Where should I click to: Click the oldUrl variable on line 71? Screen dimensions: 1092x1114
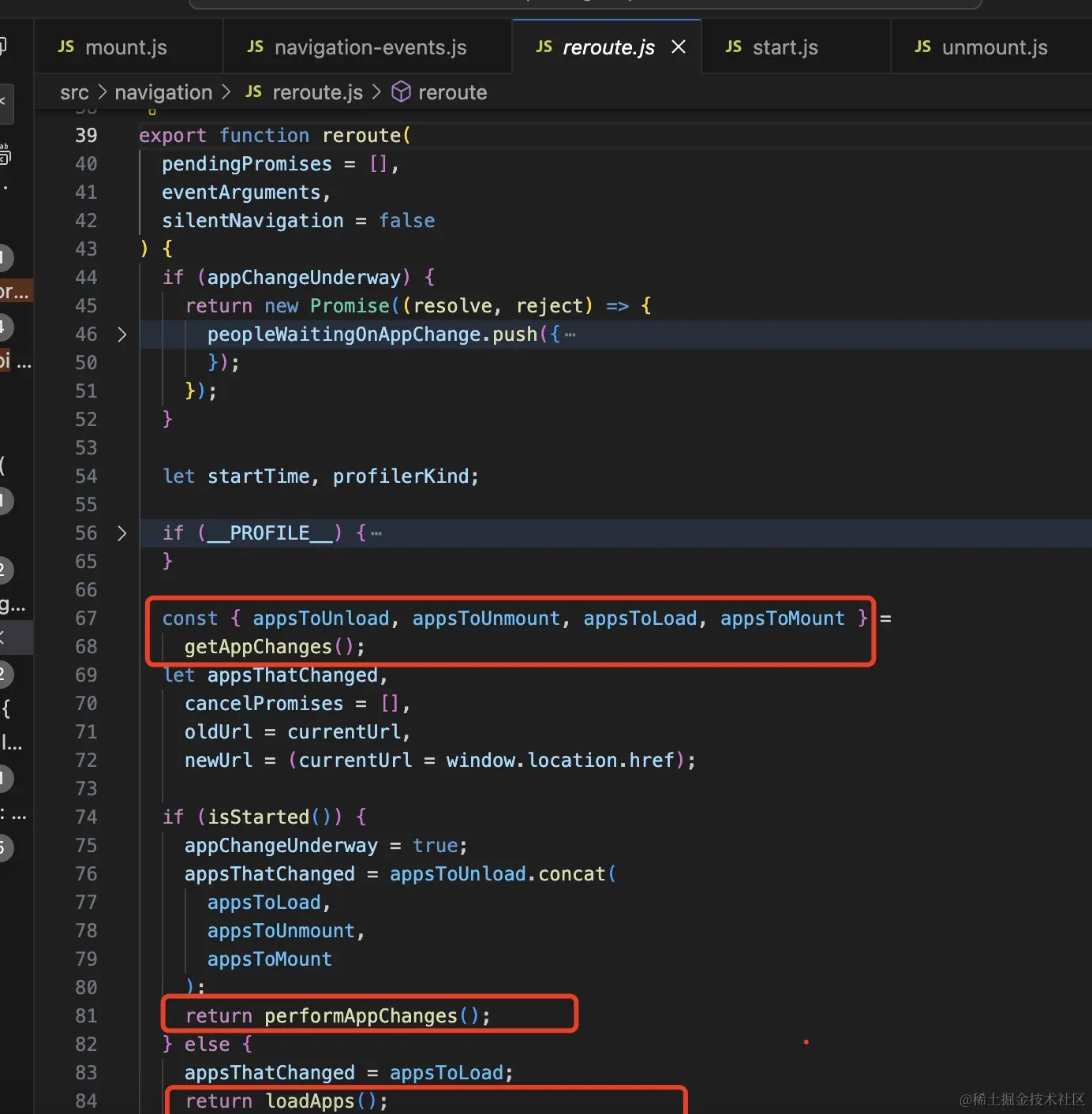click(x=219, y=732)
